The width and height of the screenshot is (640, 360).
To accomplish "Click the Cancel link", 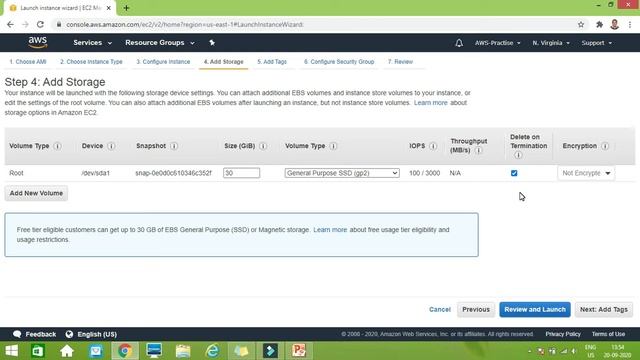I will point(440,309).
